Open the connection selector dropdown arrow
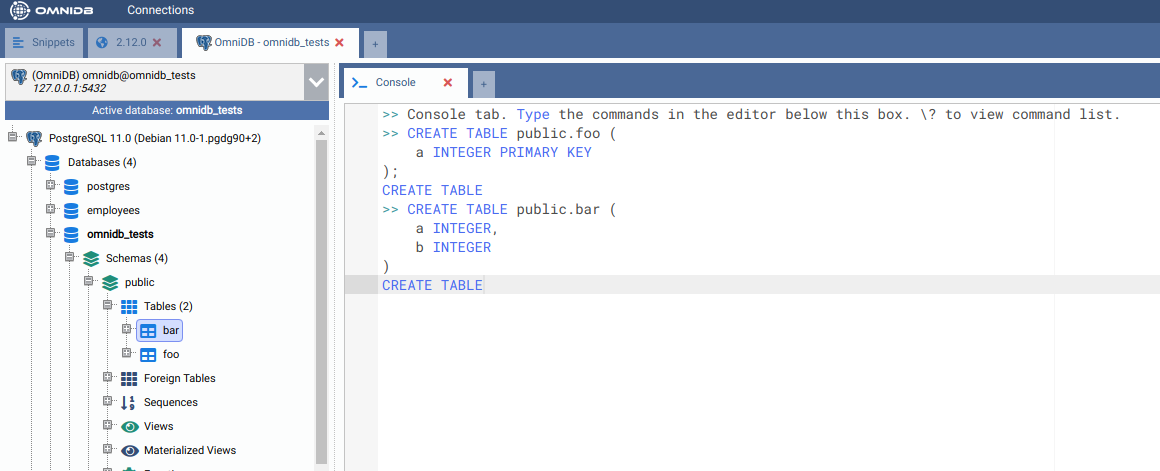Viewport: 1160px width, 471px height. pyautogui.click(x=316, y=82)
